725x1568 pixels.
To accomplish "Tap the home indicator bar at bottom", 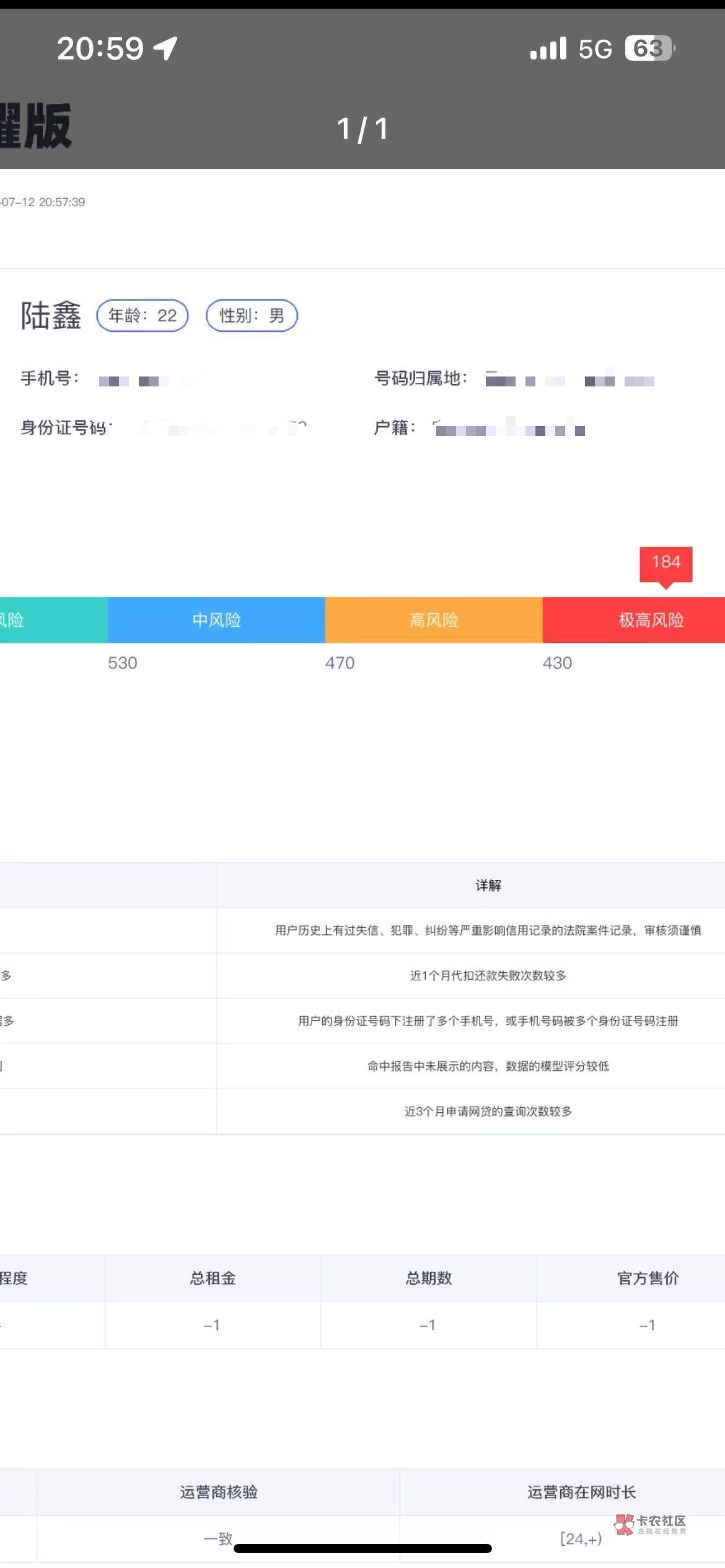I will [362, 1548].
